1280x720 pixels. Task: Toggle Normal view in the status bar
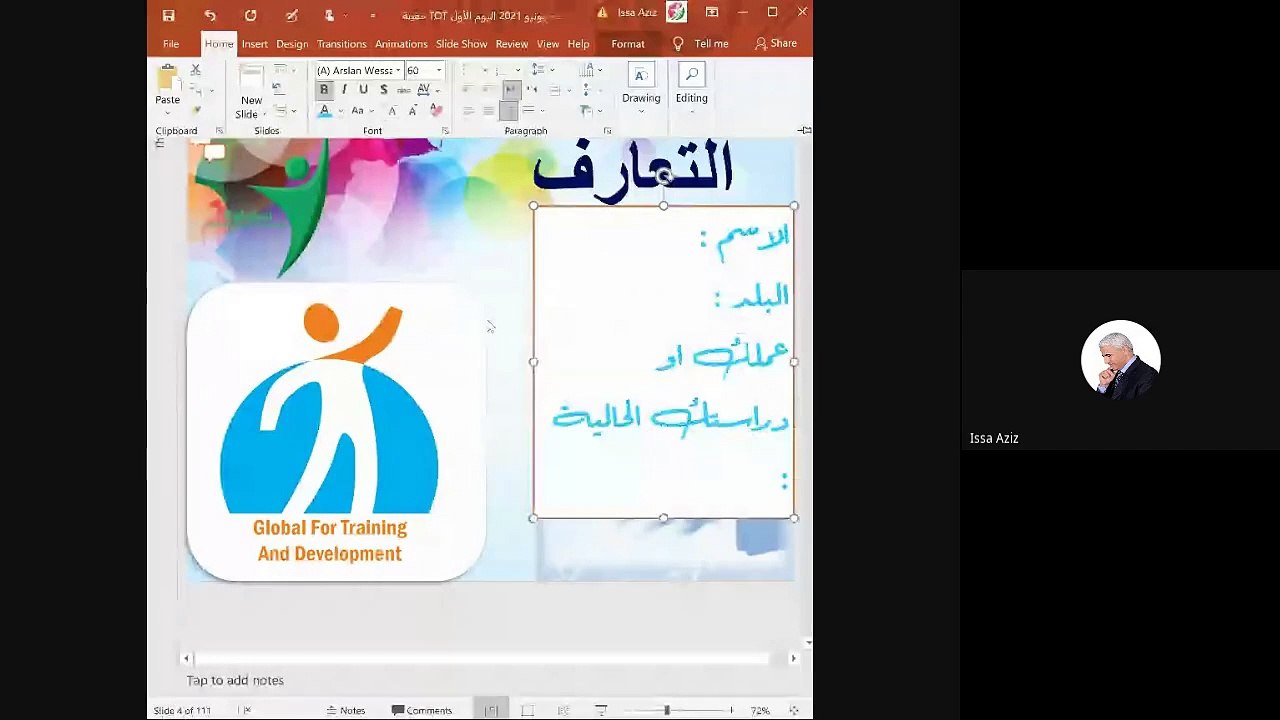[x=491, y=710]
